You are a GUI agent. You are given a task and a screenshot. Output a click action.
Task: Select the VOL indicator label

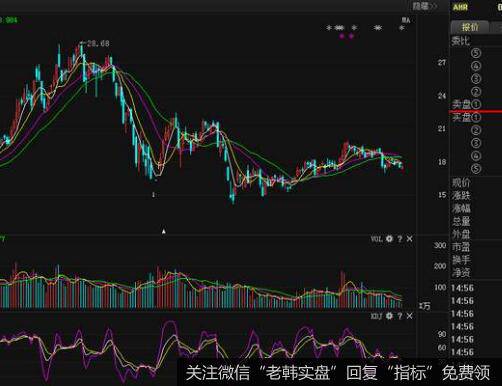tap(376, 239)
